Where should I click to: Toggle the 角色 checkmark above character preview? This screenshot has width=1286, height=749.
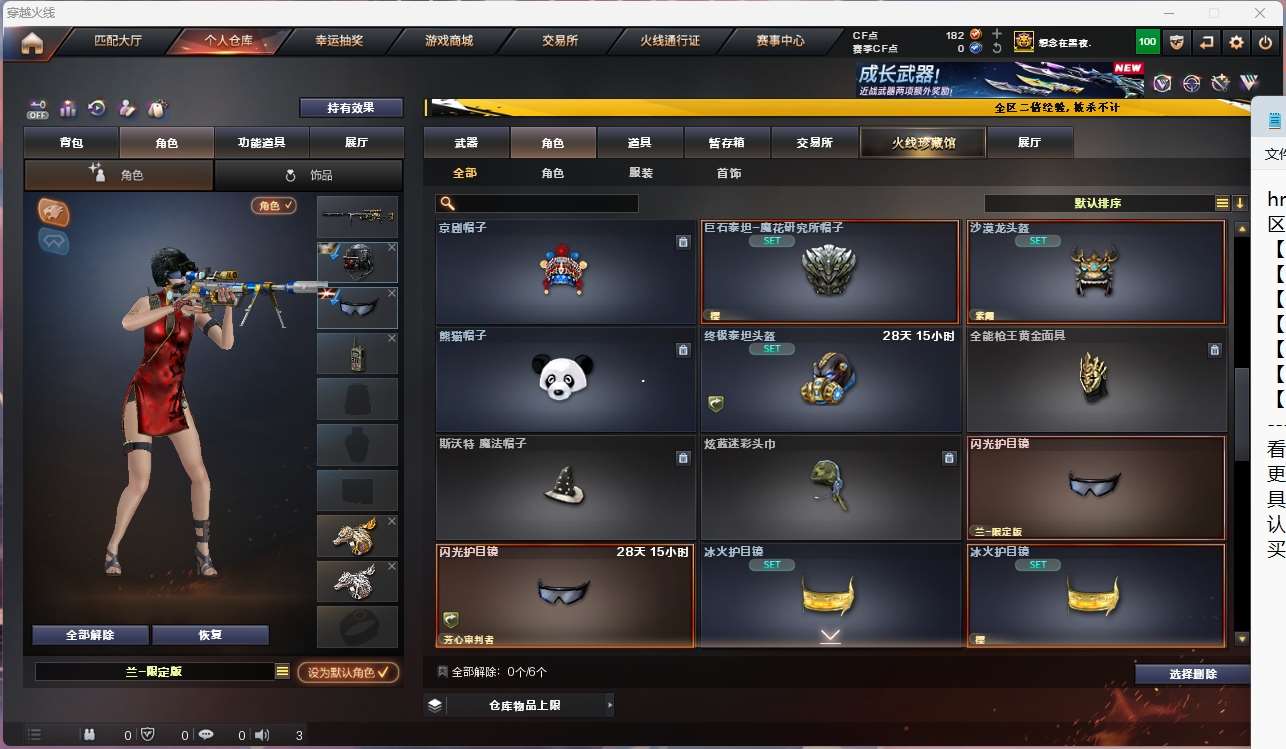[274, 206]
